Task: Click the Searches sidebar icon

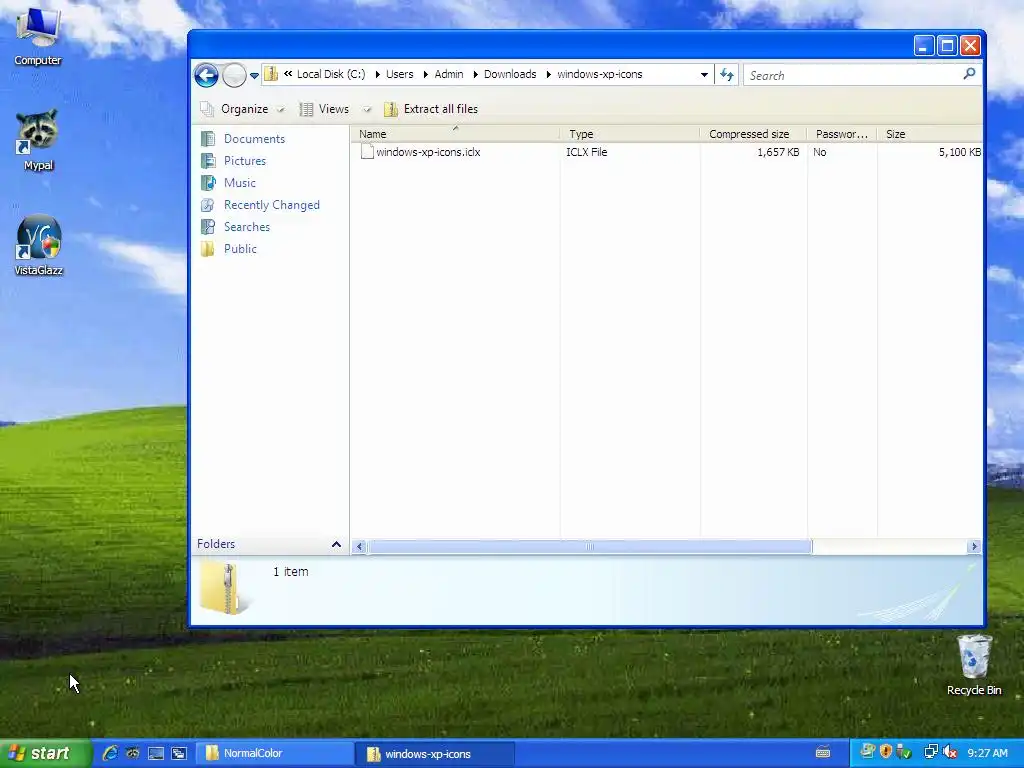Action: click(x=208, y=227)
